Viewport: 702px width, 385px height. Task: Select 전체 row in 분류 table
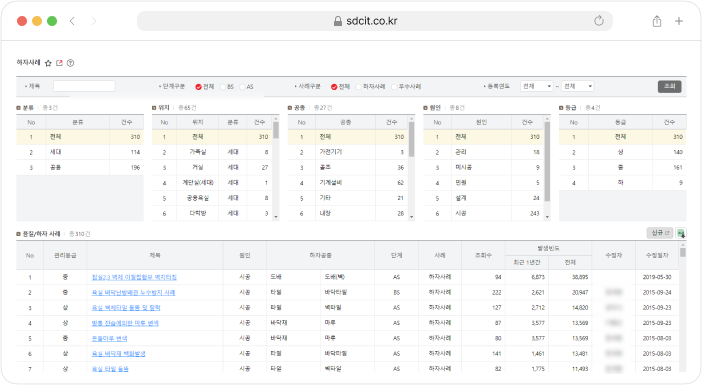[x=80, y=137]
